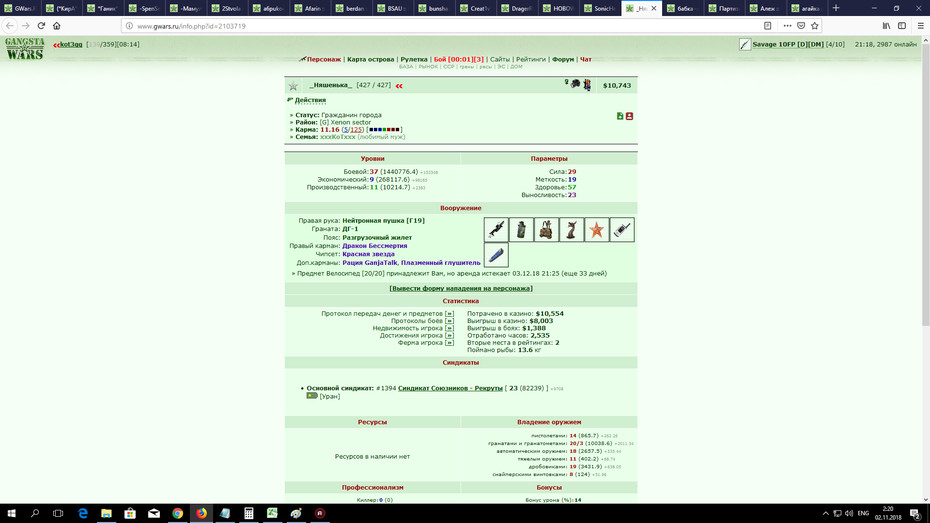Image resolution: width=930 pixels, height=523 pixels.
Task: Open the Firefox library icon
Action: 886,25
